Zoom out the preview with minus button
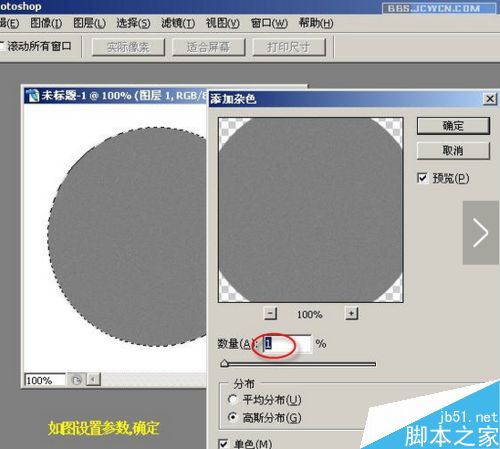Screen dimensions: 500x449 (x=270, y=313)
